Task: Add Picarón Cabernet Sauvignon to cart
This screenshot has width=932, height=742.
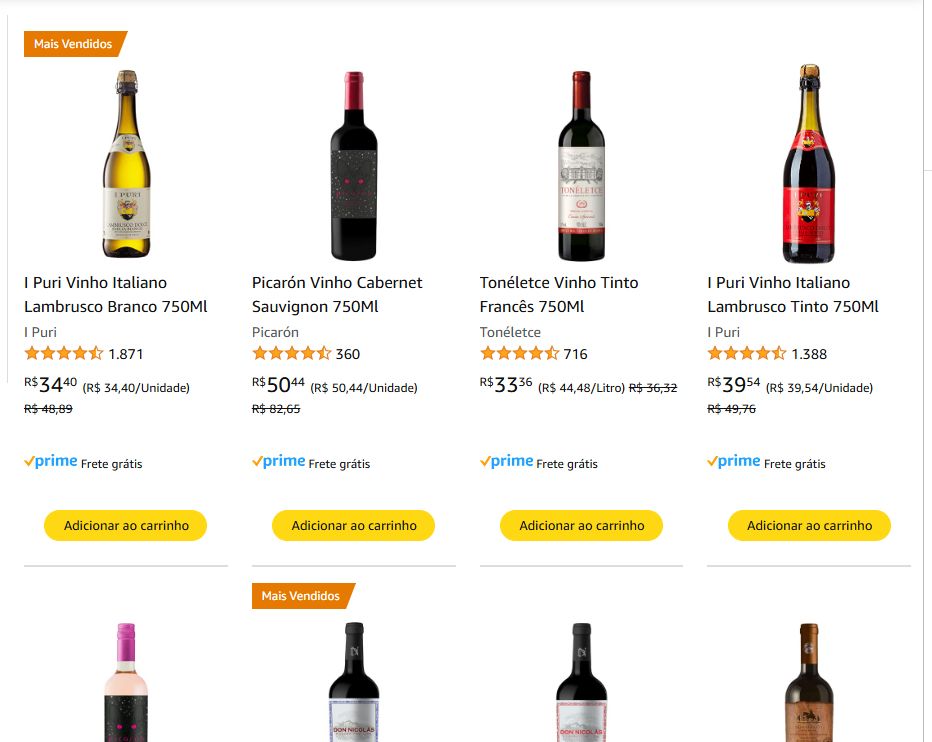Action: (354, 525)
